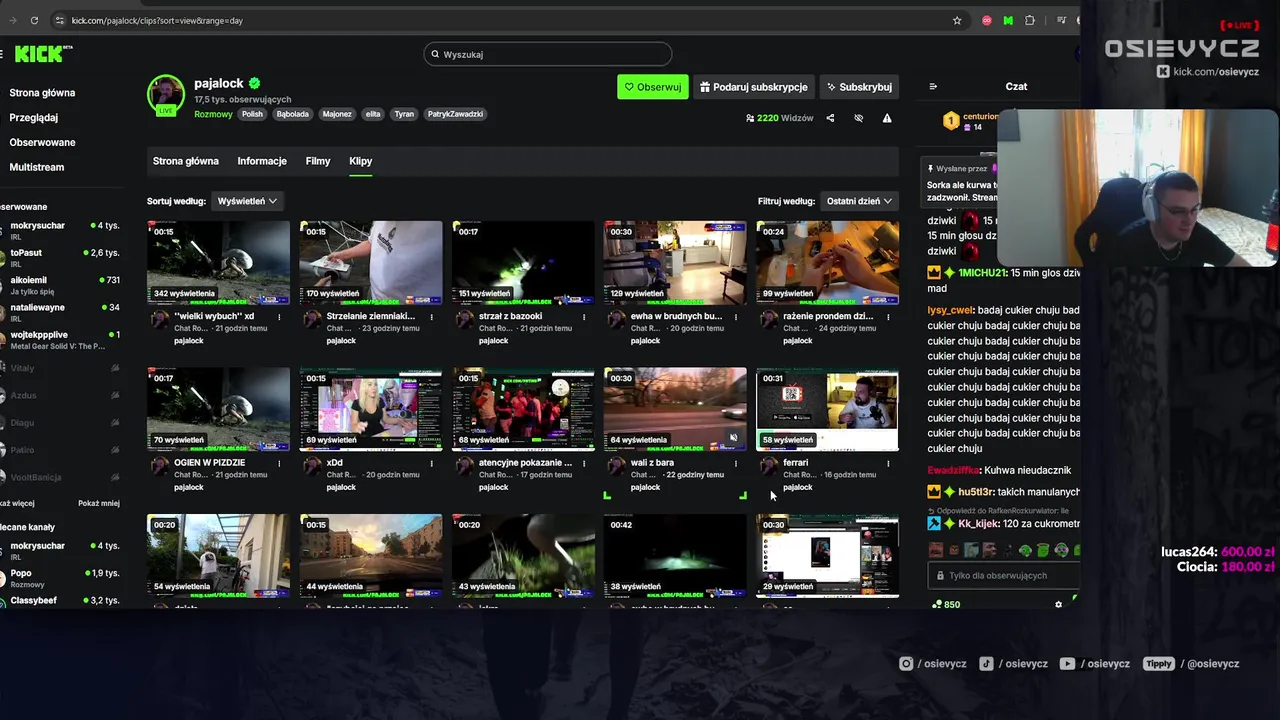Open the "xDd" clip thumbnail
The image size is (1280, 720).
[x=371, y=409]
